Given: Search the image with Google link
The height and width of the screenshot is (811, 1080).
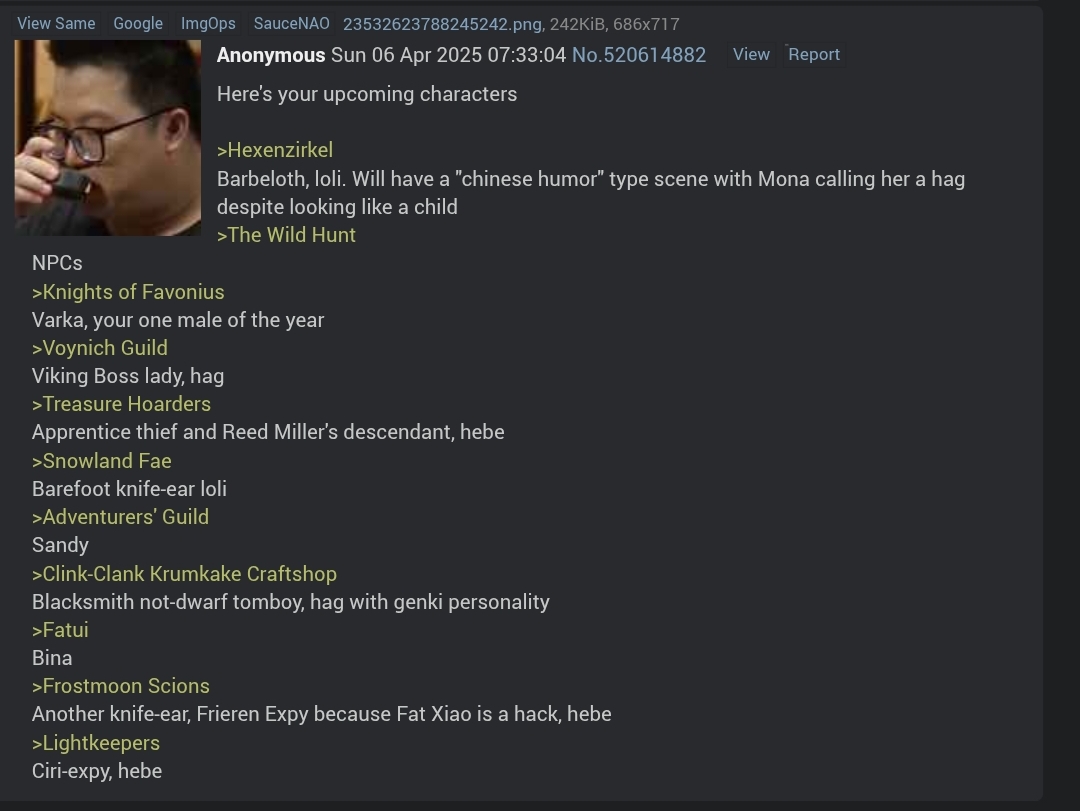Looking at the screenshot, I should [x=138, y=23].
